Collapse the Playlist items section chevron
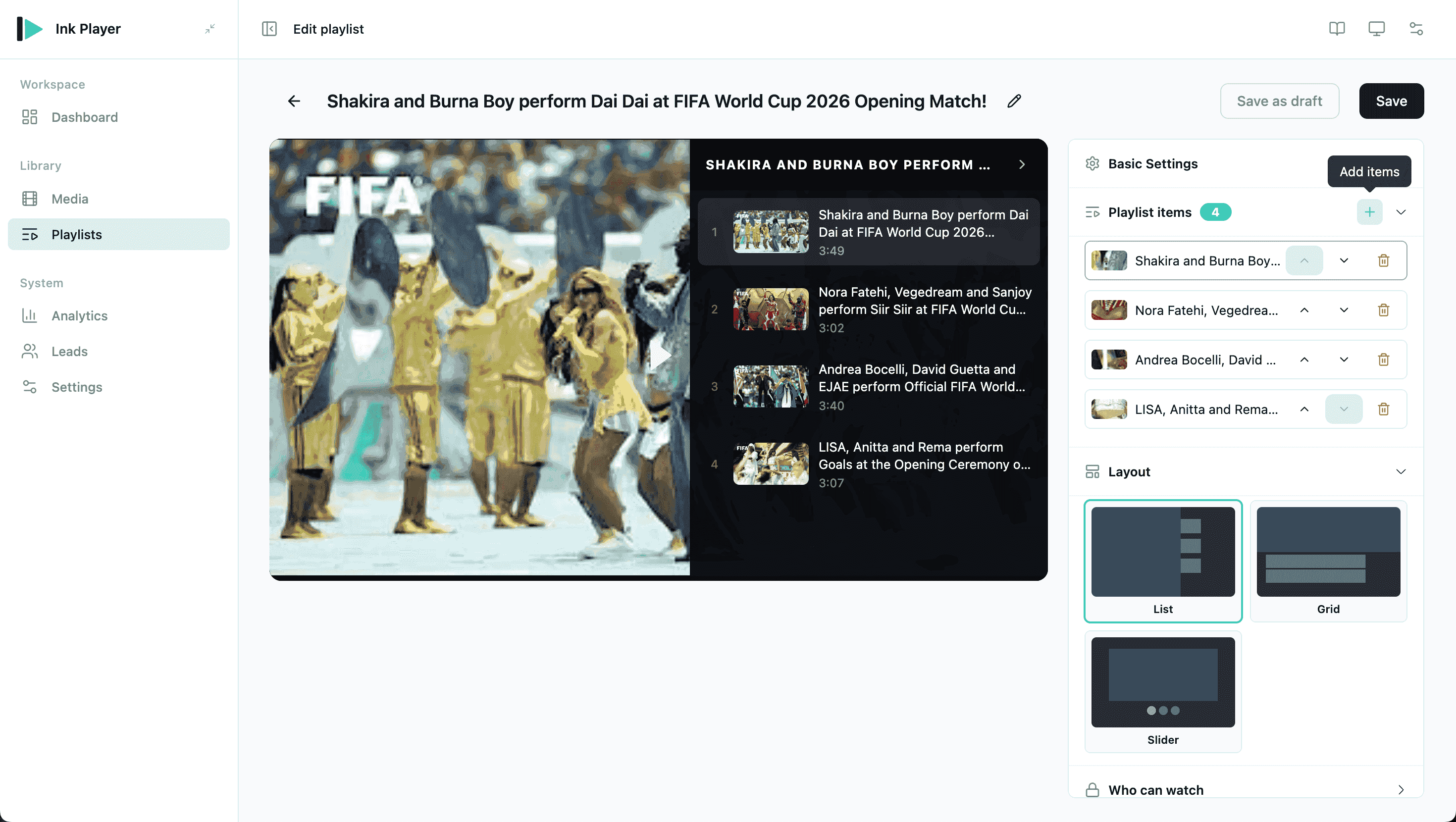Viewport: 1456px width, 822px height. click(1401, 212)
